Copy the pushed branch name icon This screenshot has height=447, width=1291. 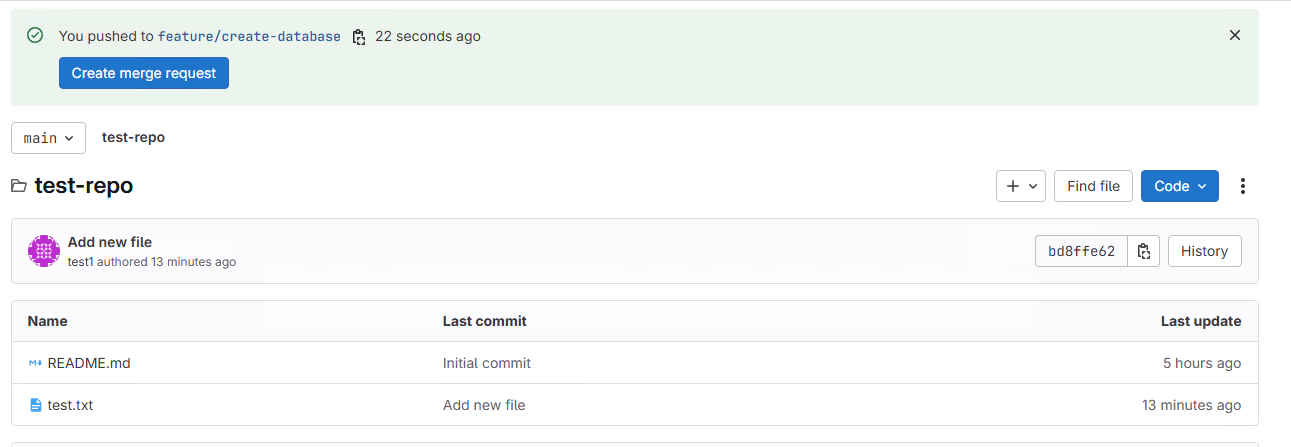point(359,37)
